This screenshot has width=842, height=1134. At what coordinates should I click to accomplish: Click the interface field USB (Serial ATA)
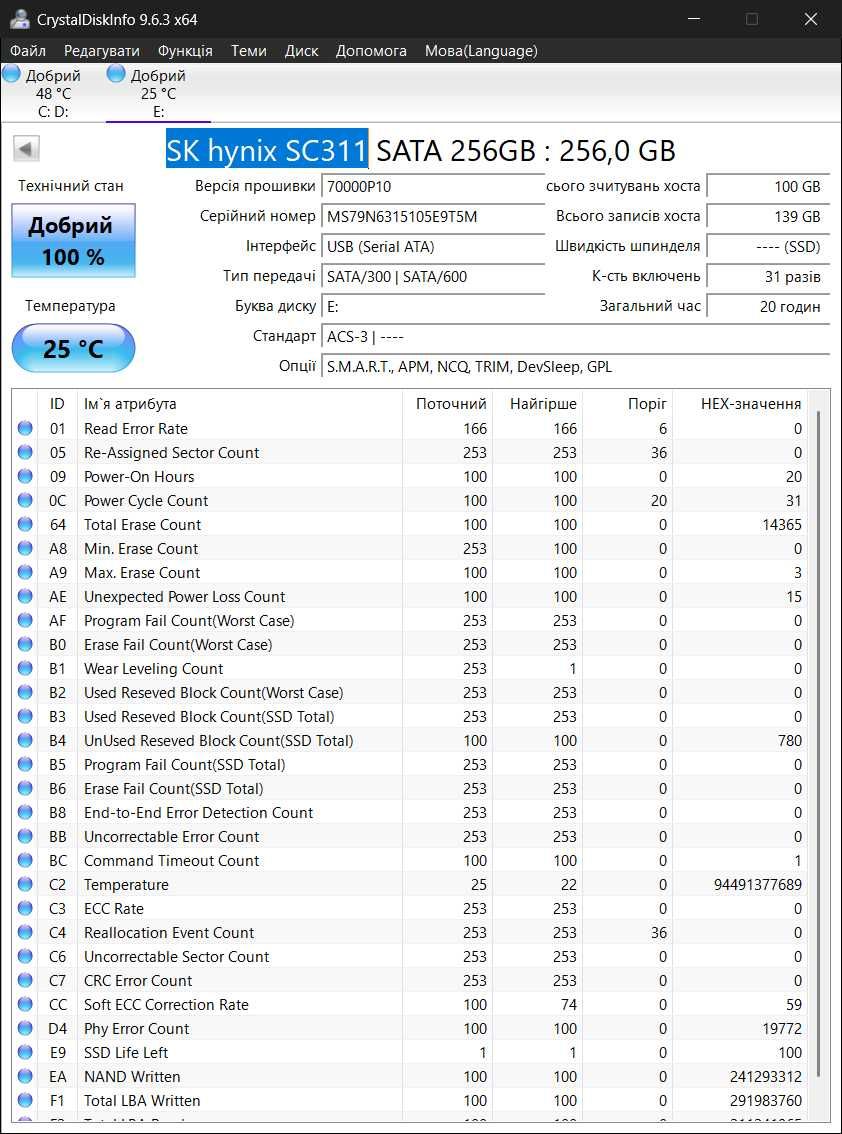tap(433, 247)
